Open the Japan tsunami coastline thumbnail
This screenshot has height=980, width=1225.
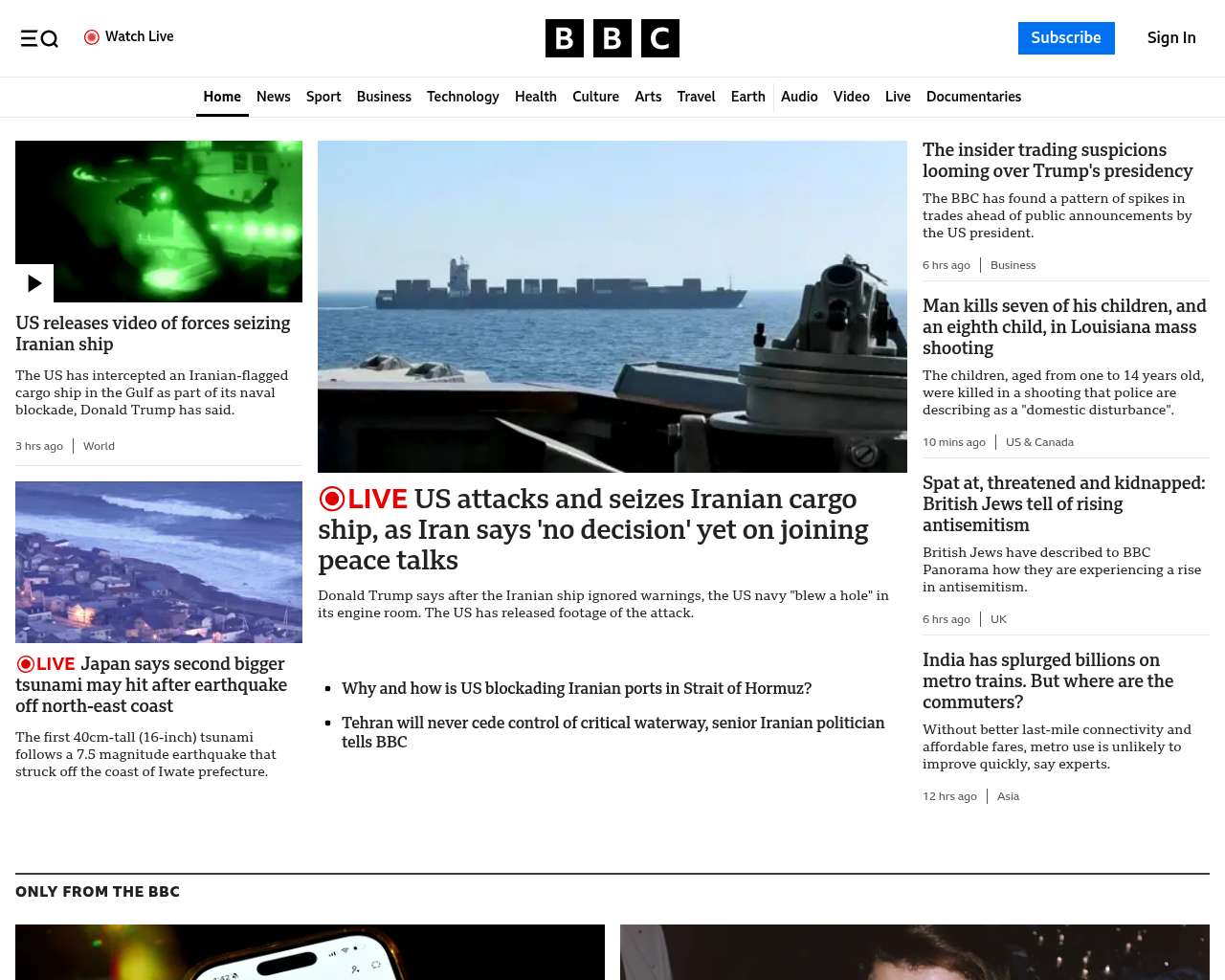coord(159,562)
